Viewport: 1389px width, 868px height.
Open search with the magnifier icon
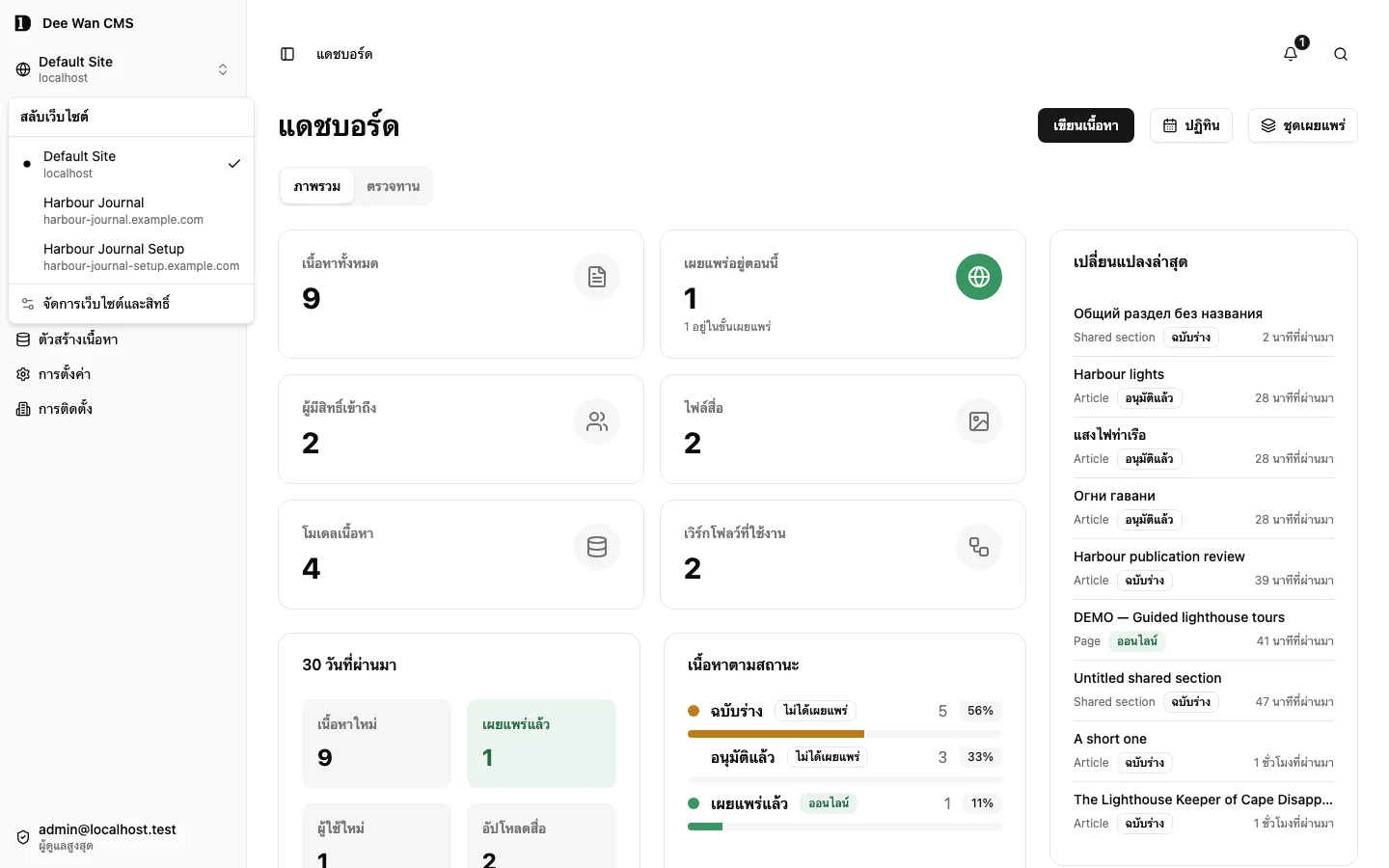[x=1341, y=54]
